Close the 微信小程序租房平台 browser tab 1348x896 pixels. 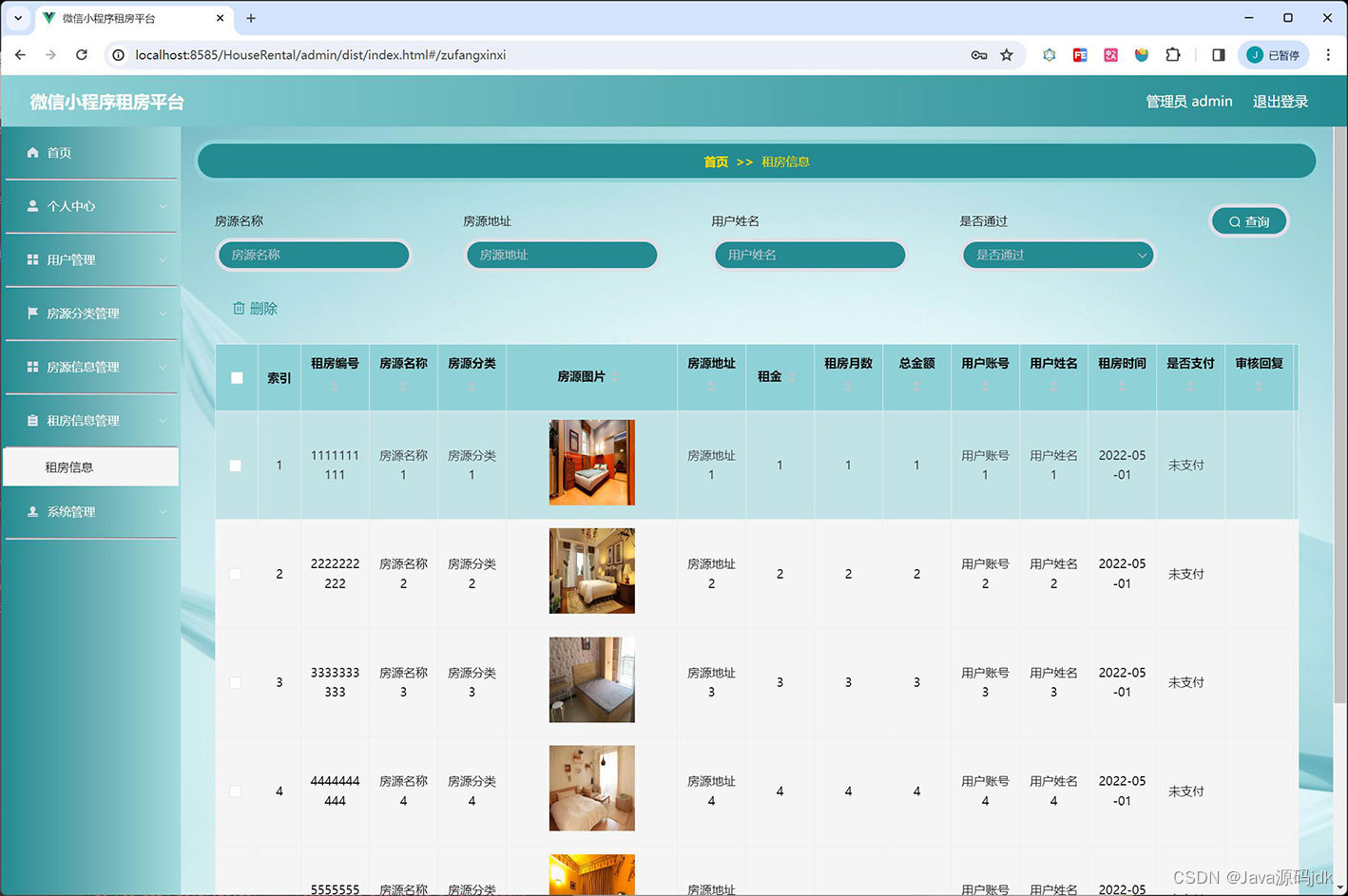point(221,18)
